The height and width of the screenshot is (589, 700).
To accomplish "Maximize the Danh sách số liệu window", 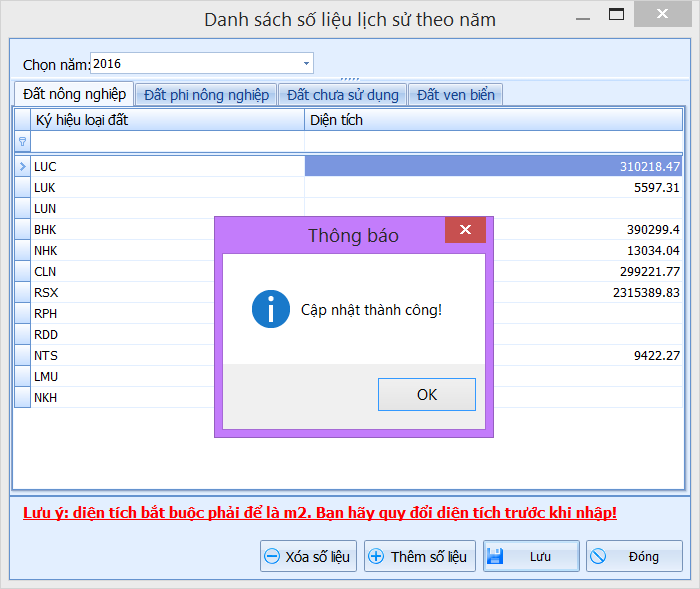I will pos(617,16).
